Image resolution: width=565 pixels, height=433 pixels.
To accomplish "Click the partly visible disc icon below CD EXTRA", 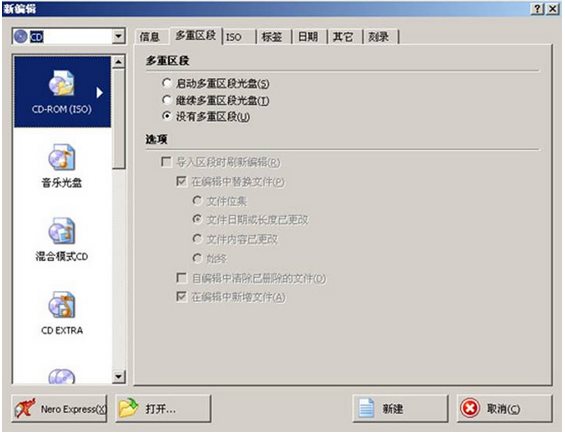I will coord(62,376).
